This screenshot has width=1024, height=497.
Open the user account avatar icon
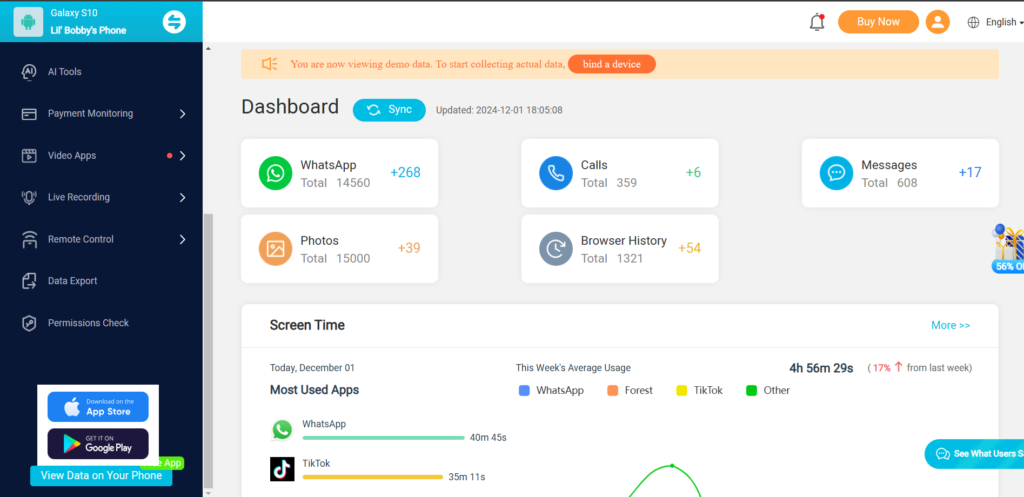[x=938, y=22]
